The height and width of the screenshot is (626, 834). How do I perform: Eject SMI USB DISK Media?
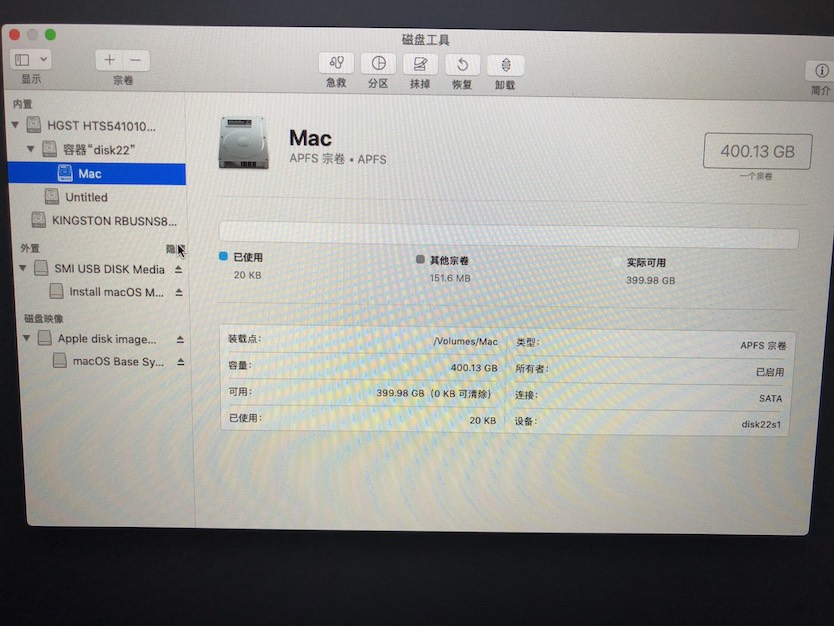pos(179,270)
